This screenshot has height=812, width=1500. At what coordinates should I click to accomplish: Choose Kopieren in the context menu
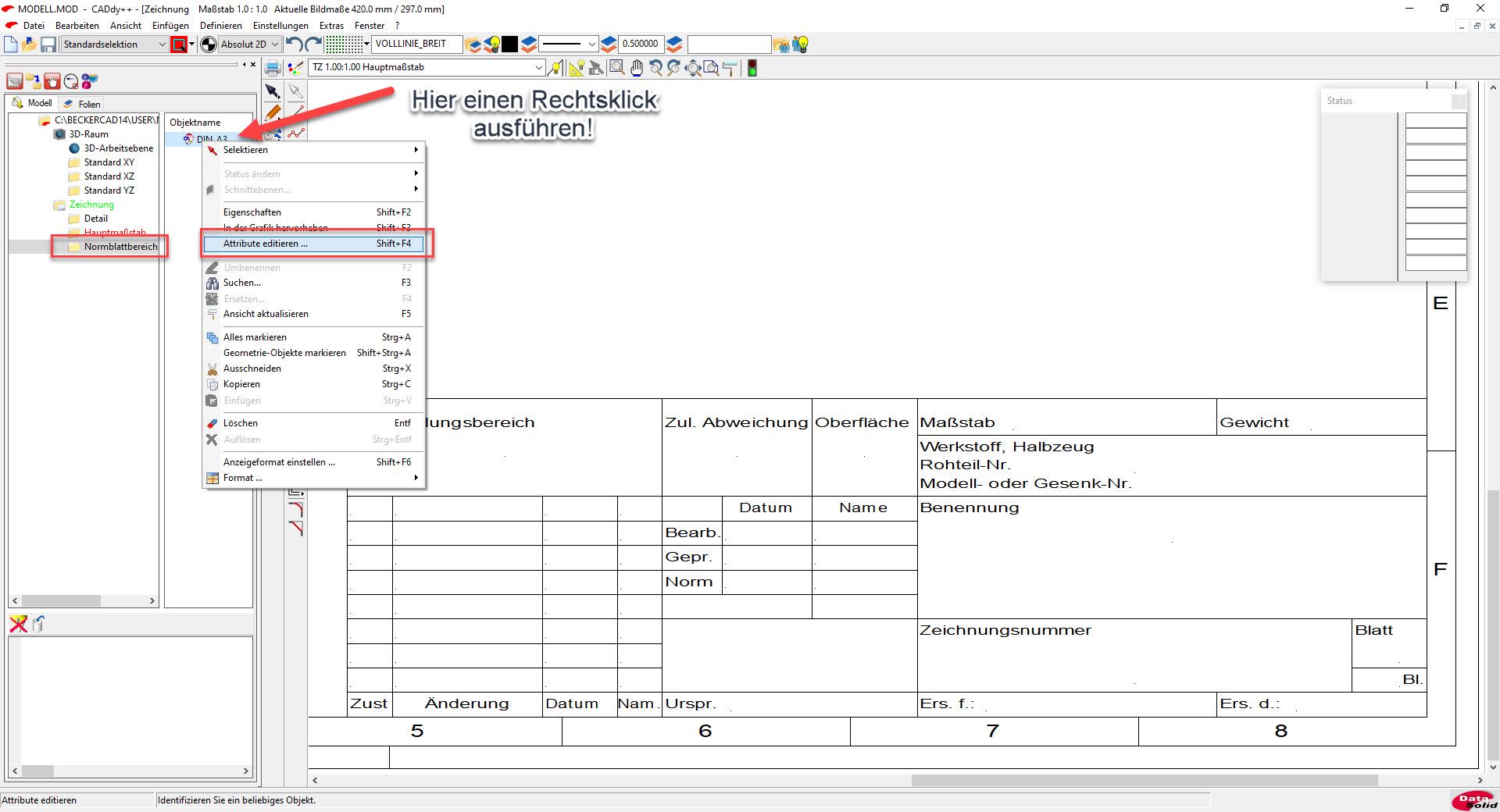point(313,384)
